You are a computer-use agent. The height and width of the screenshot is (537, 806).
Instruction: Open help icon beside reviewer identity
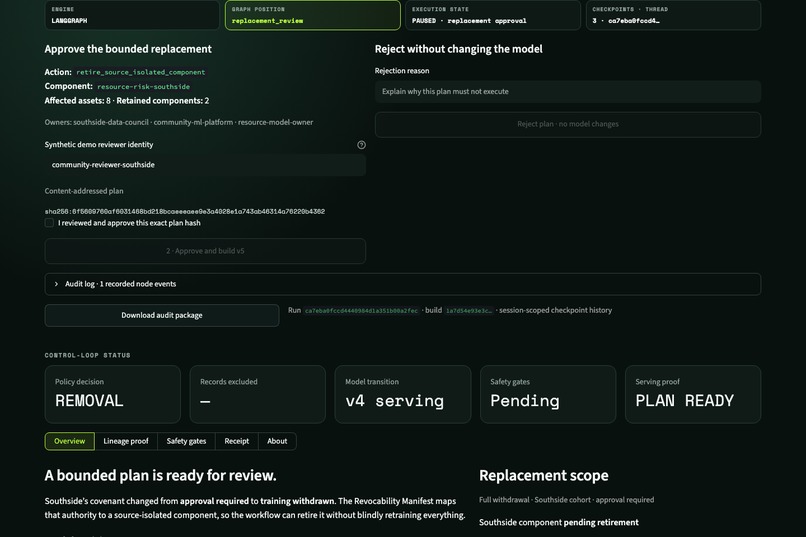[361, 145]
